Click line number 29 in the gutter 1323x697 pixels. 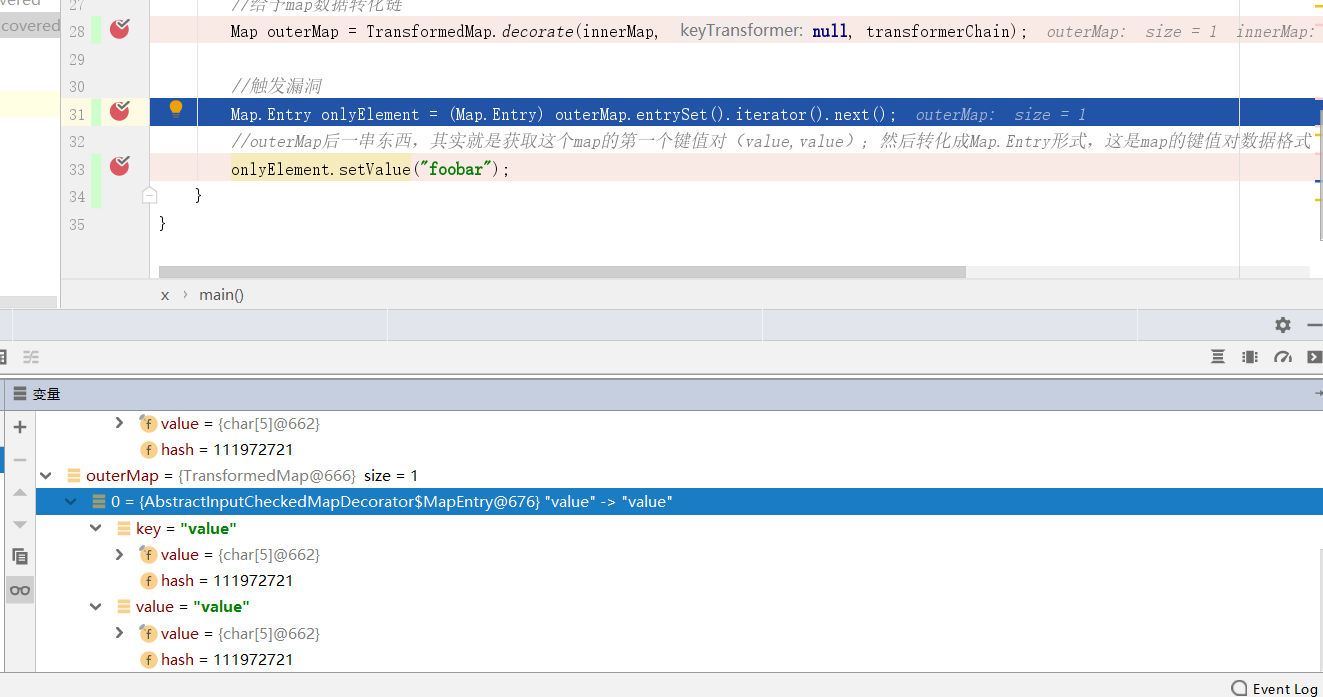coord(77,60)
